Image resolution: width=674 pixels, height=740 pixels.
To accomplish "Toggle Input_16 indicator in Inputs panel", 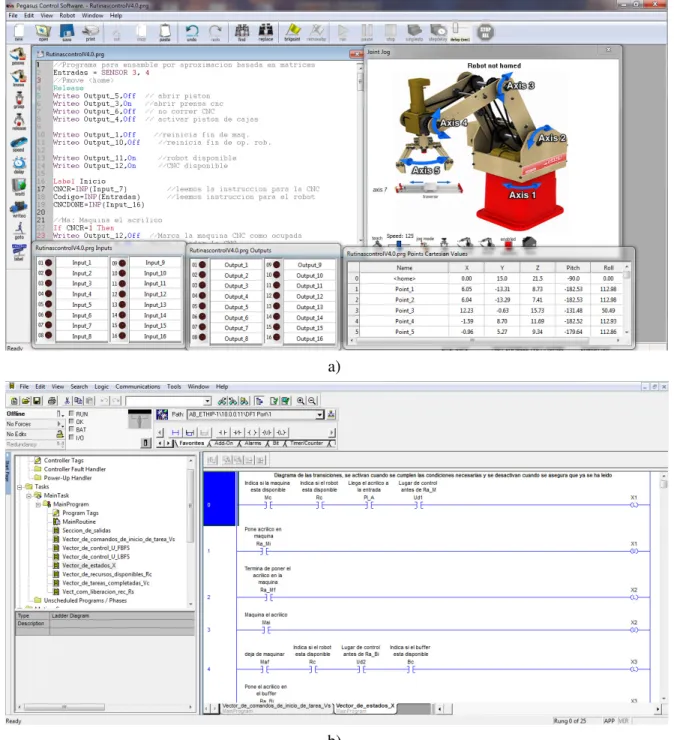I will pyautogui.click(x=122, y=336).
